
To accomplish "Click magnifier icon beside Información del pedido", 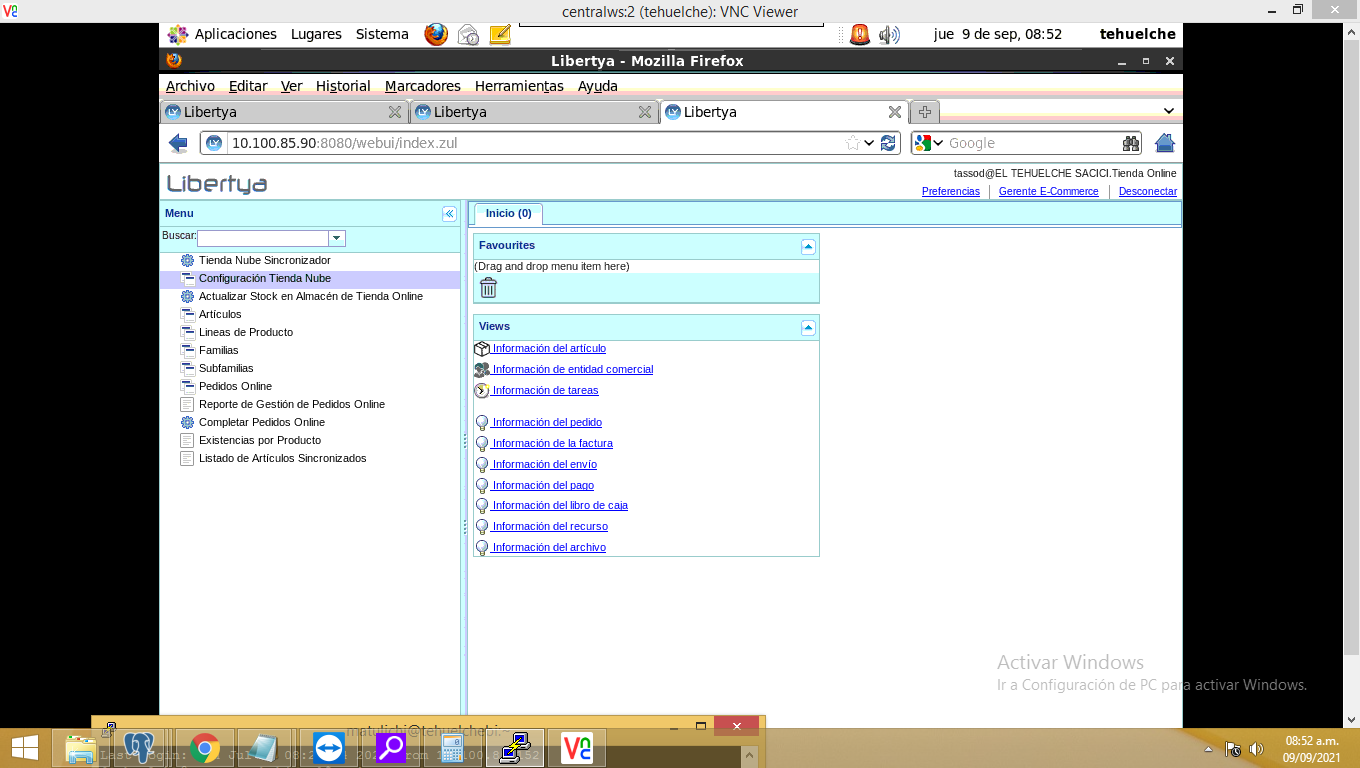I will 482,423.
